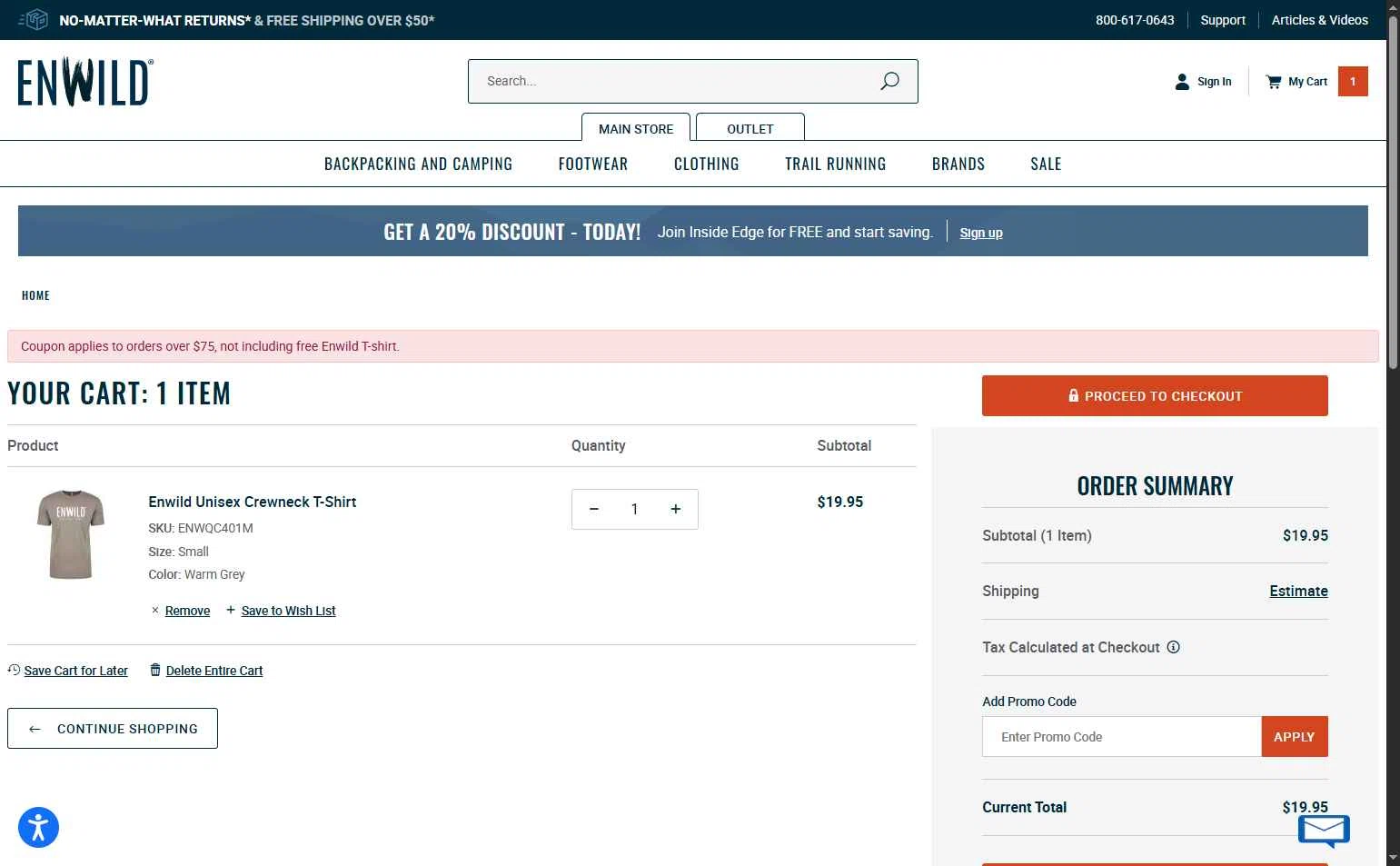This screenshot has width=1400, height=866.
Task: Click the tax info circle icon
Action: pyautogui.click(x=1173, y=647)
